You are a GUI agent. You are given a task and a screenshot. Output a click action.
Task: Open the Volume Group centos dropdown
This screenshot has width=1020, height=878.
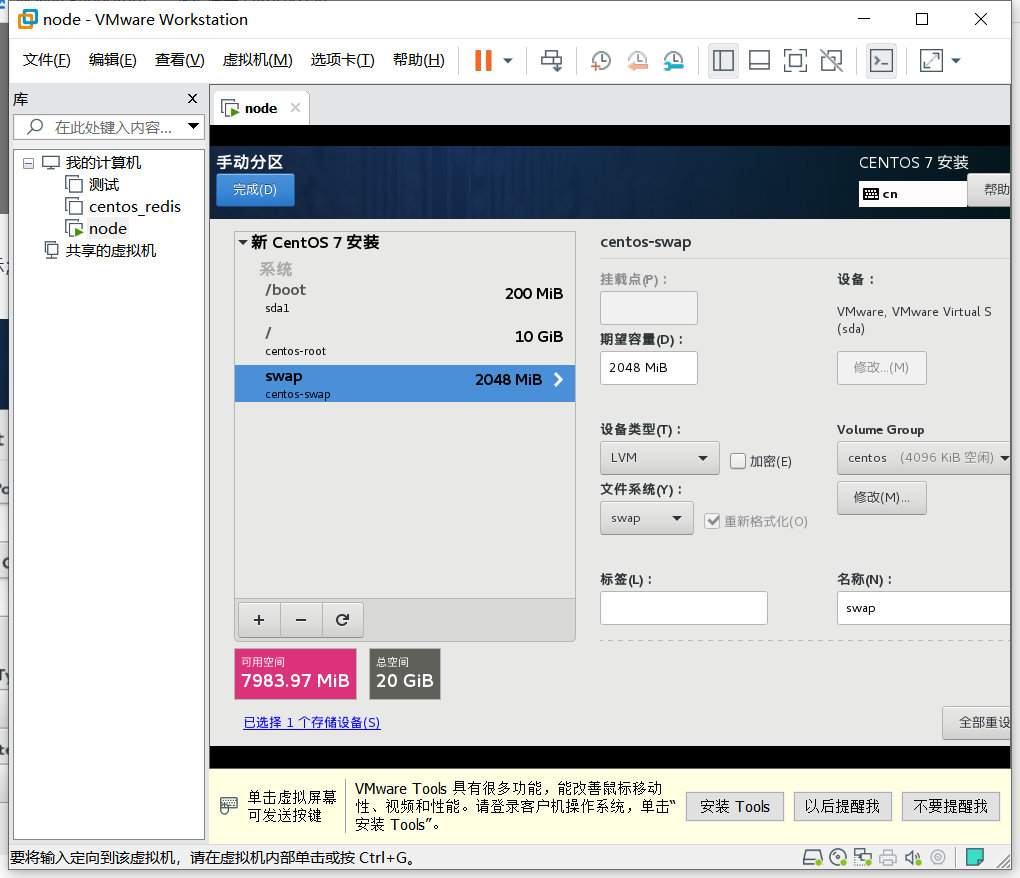[x=924, y=458]
